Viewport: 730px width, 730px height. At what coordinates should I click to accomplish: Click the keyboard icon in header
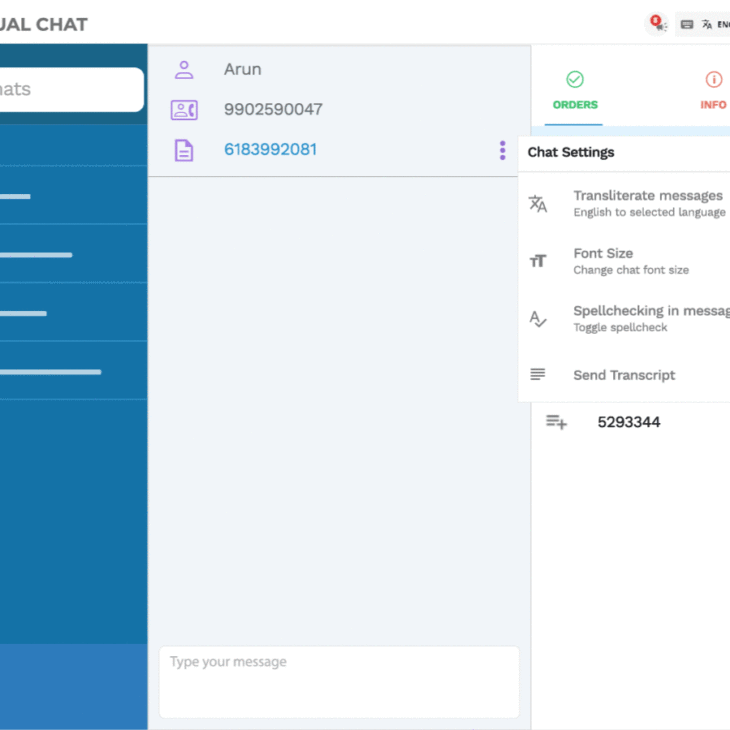click(687, 24)
